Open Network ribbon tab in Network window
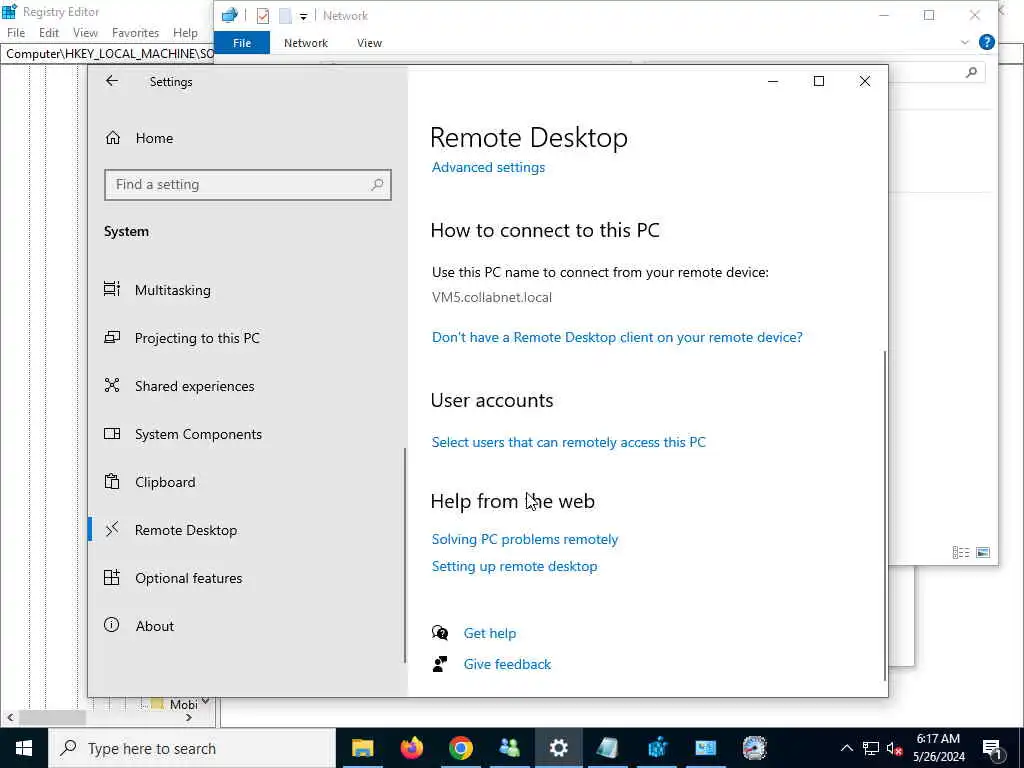This screenshot has width=1024, height=768. click(x=306, y=43)
